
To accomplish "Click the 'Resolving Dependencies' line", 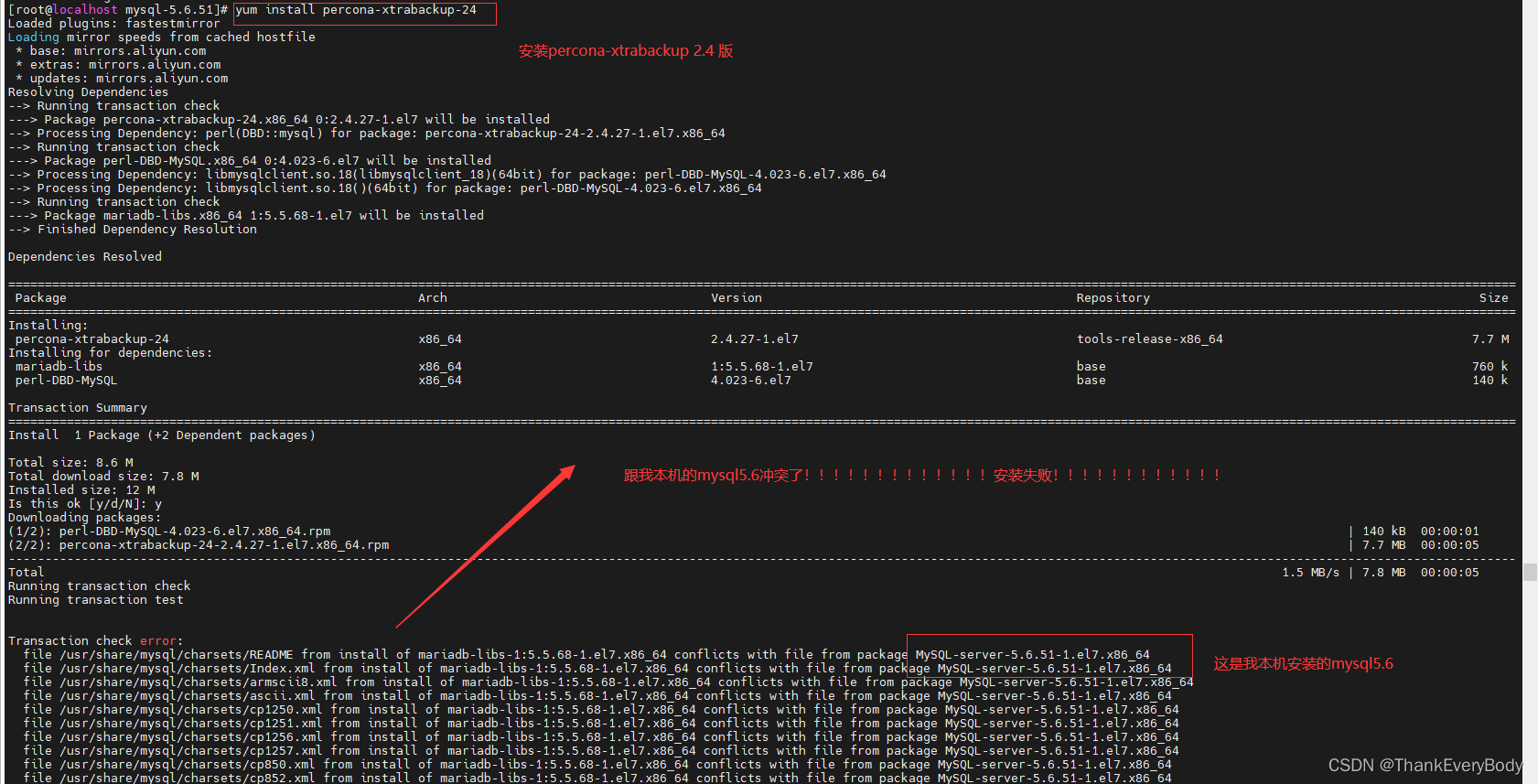I will point(88,92).
